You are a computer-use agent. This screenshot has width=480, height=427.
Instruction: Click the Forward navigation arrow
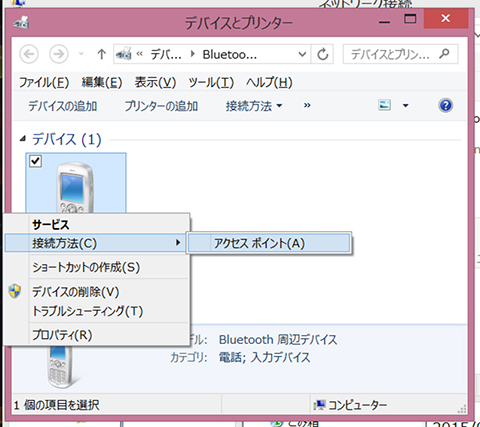[59, 54]
